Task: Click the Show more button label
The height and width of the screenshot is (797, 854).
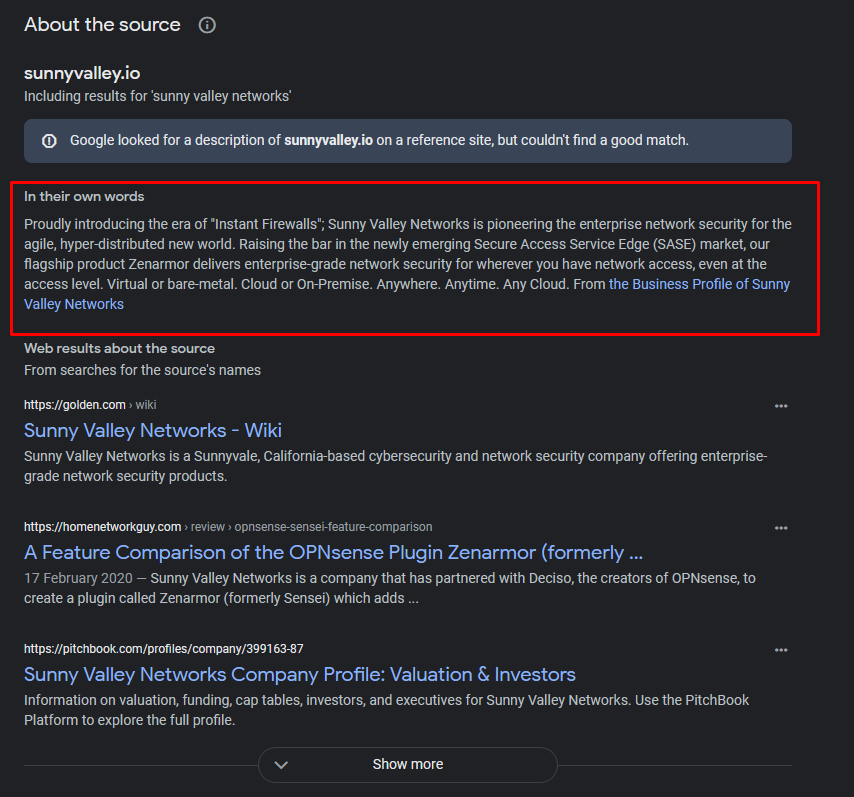Action: (408, 764)
